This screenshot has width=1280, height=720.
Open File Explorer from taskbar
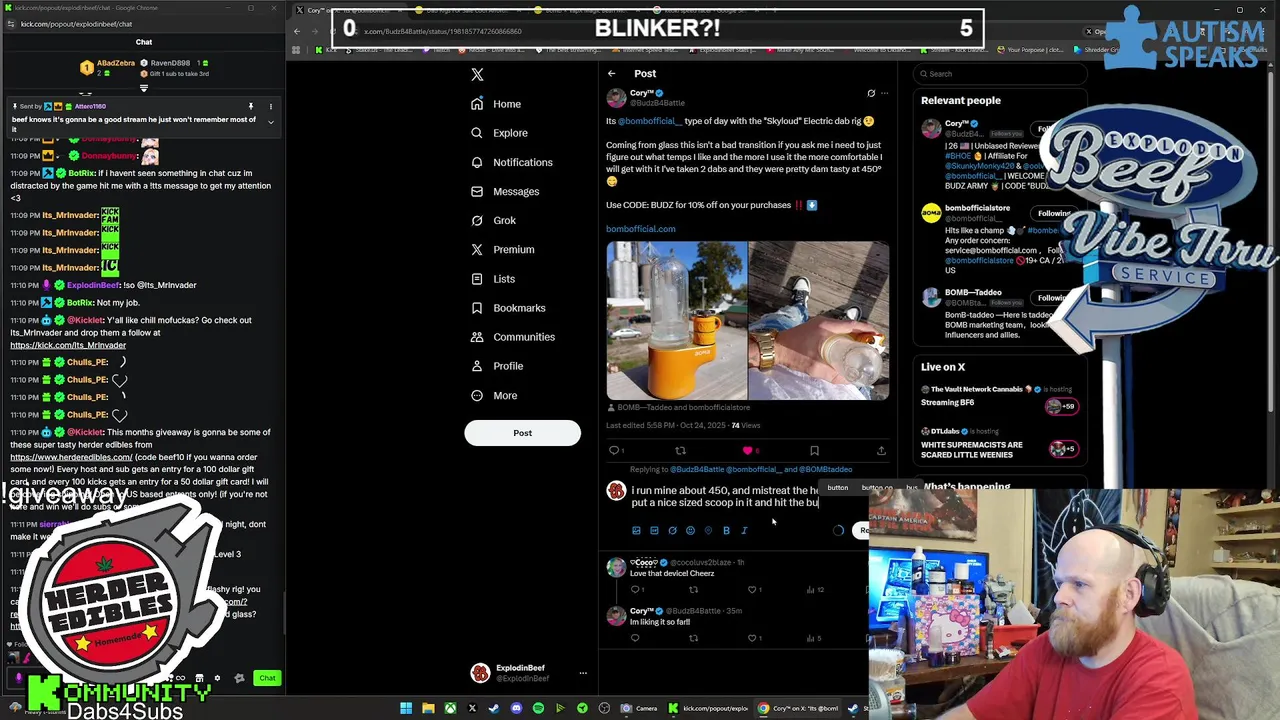tap(428, 709)
